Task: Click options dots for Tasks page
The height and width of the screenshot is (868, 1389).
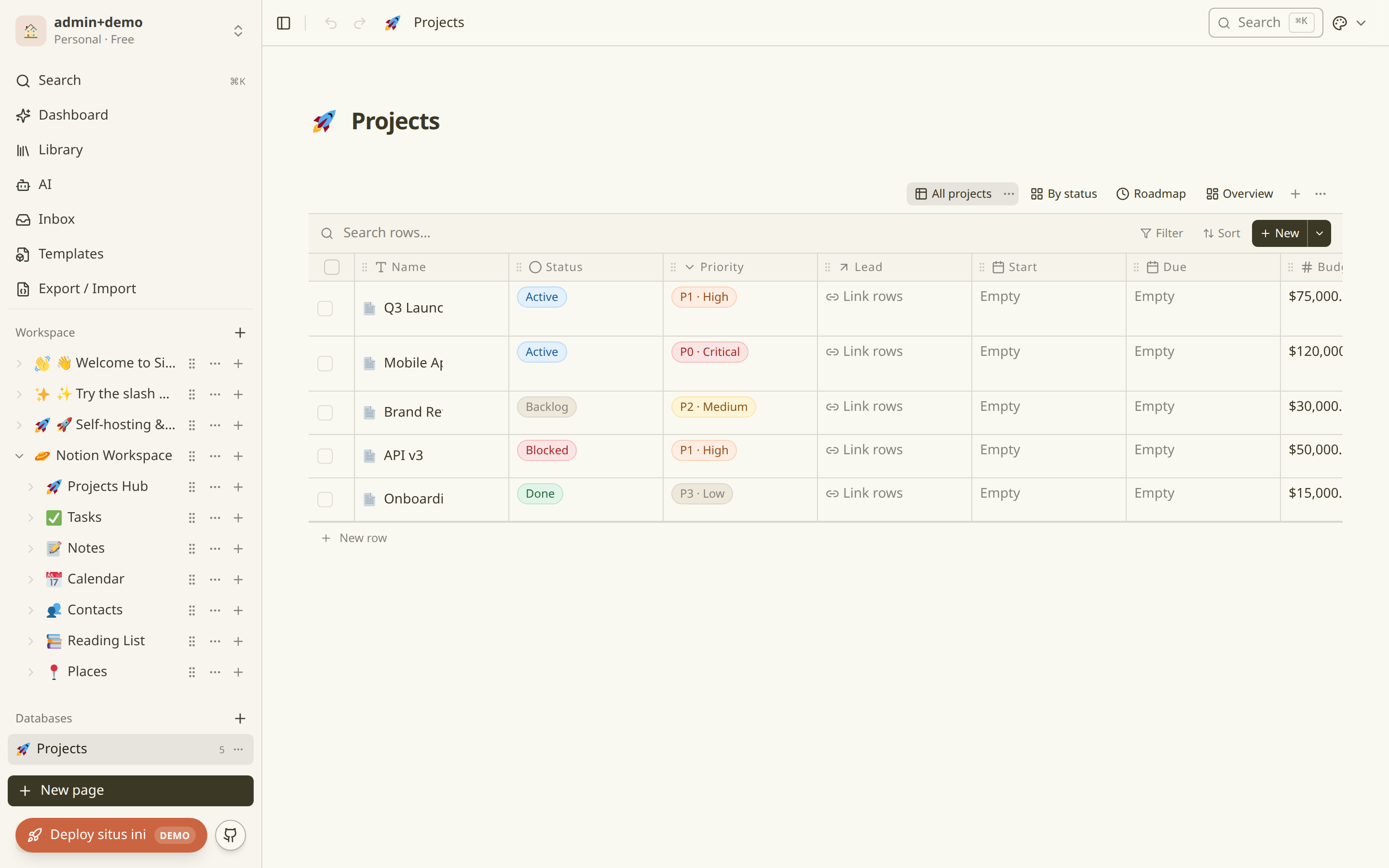Action: (x=215, y=518)
